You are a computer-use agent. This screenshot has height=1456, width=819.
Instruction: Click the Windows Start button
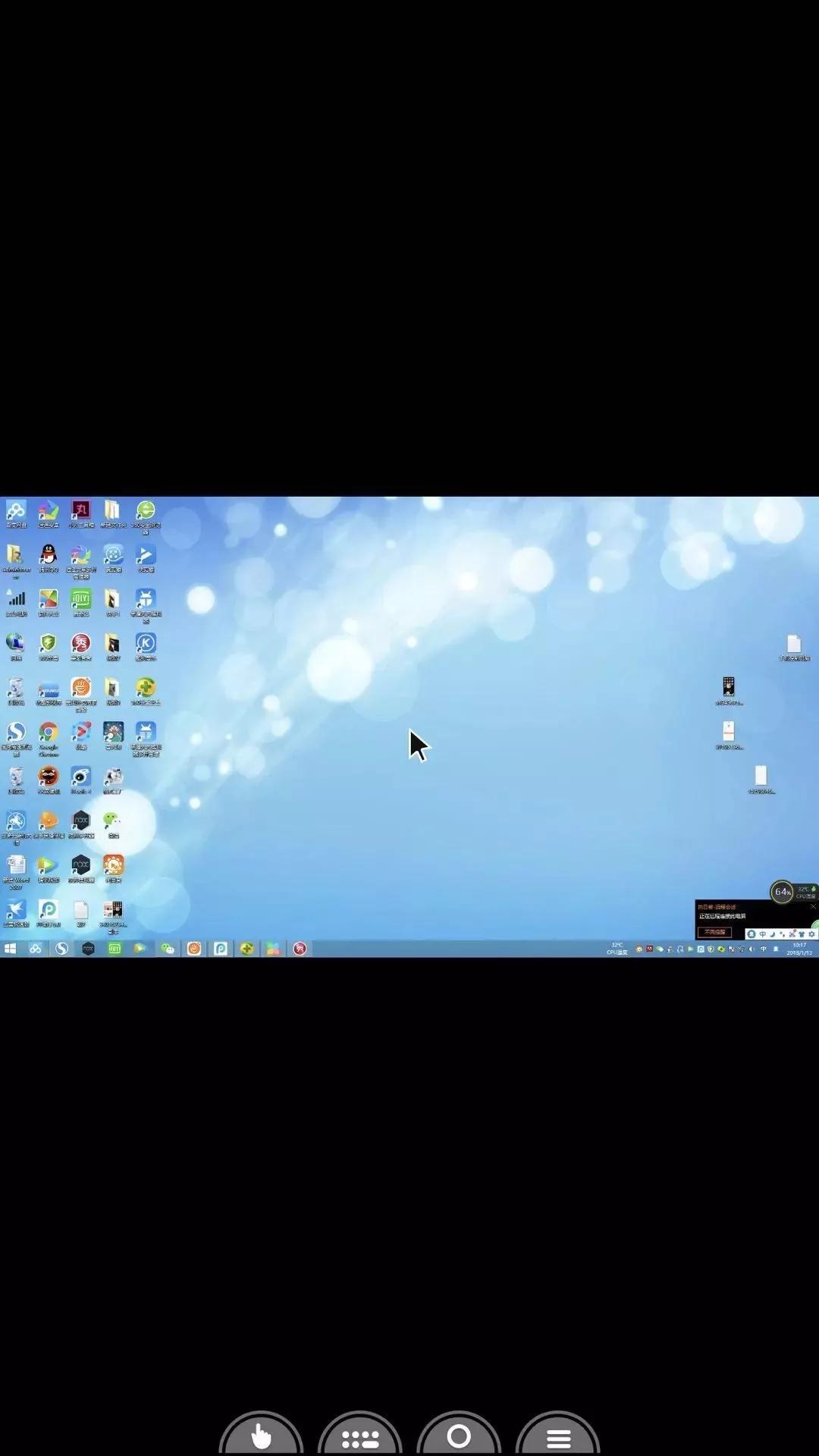coord(11,949)
